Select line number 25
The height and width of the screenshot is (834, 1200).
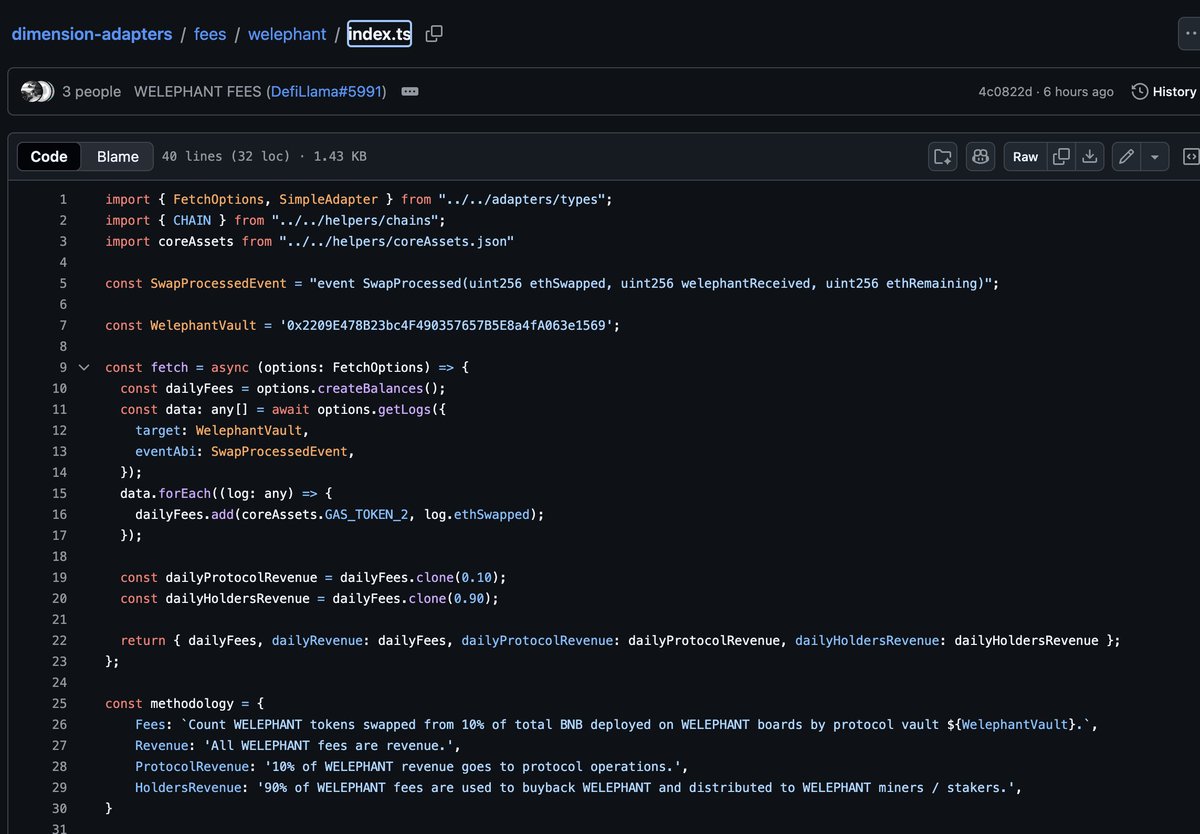click(x=59, y=703)
